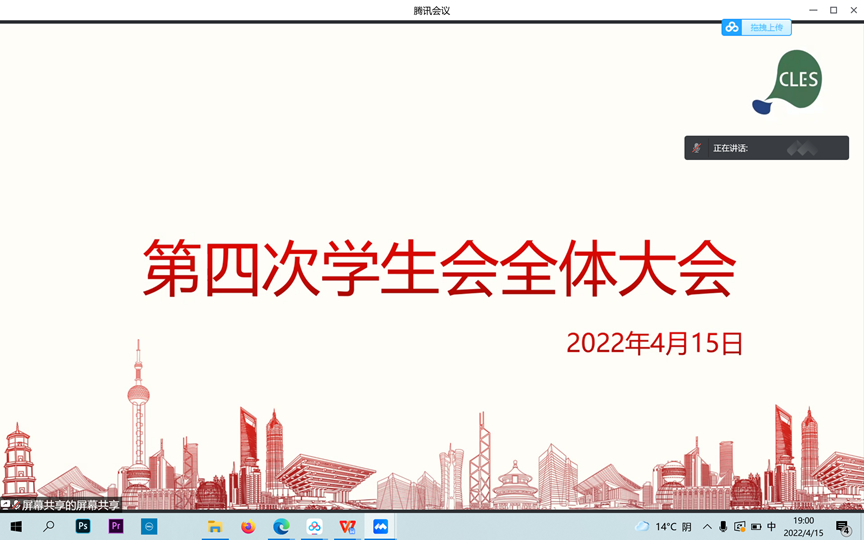
Task: Open File Explorer in the taskbar
Action: coord(215,526)
